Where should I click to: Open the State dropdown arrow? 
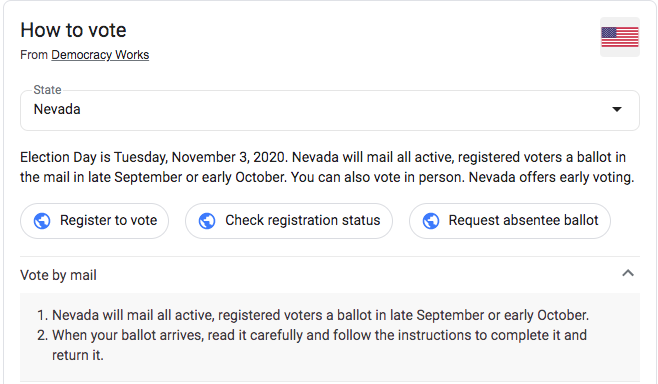[x=616, y=110]
